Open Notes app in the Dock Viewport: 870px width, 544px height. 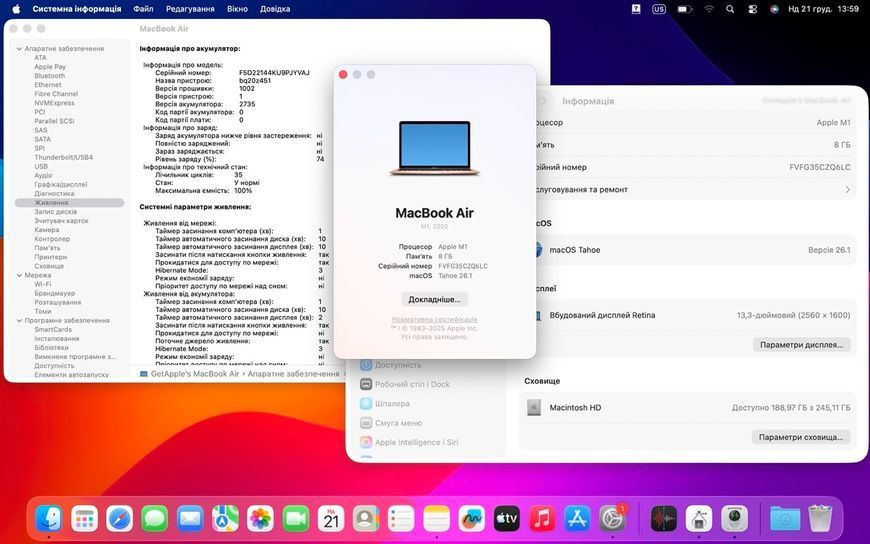click(437, 520)
